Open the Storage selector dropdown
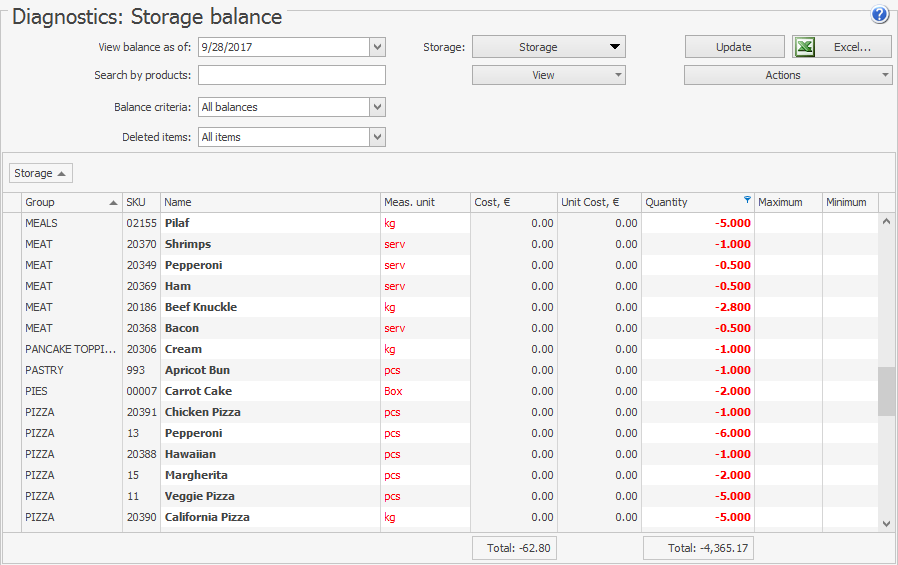The image size is (898, 565). (548, 47)
